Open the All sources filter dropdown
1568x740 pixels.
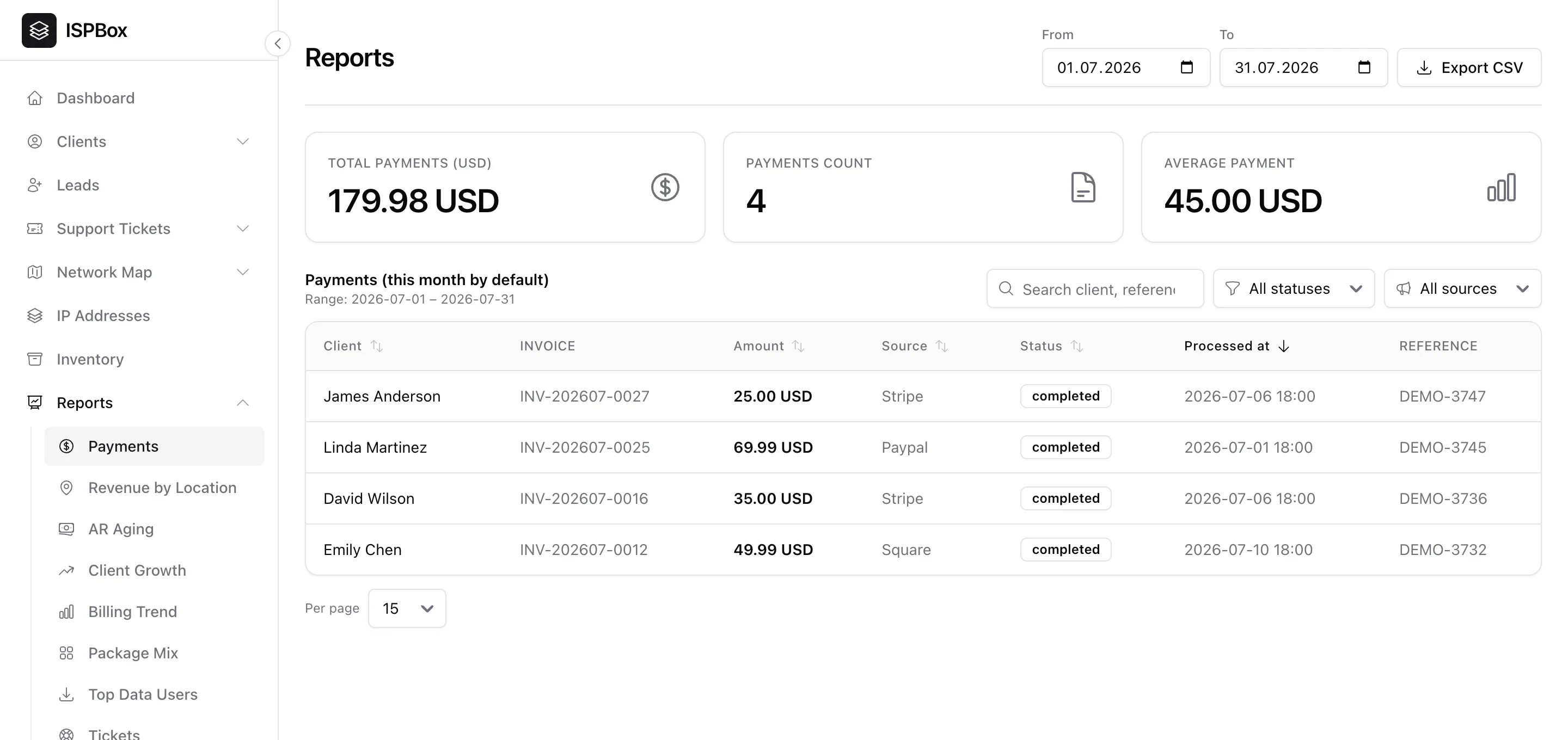tap(1463, 288)
